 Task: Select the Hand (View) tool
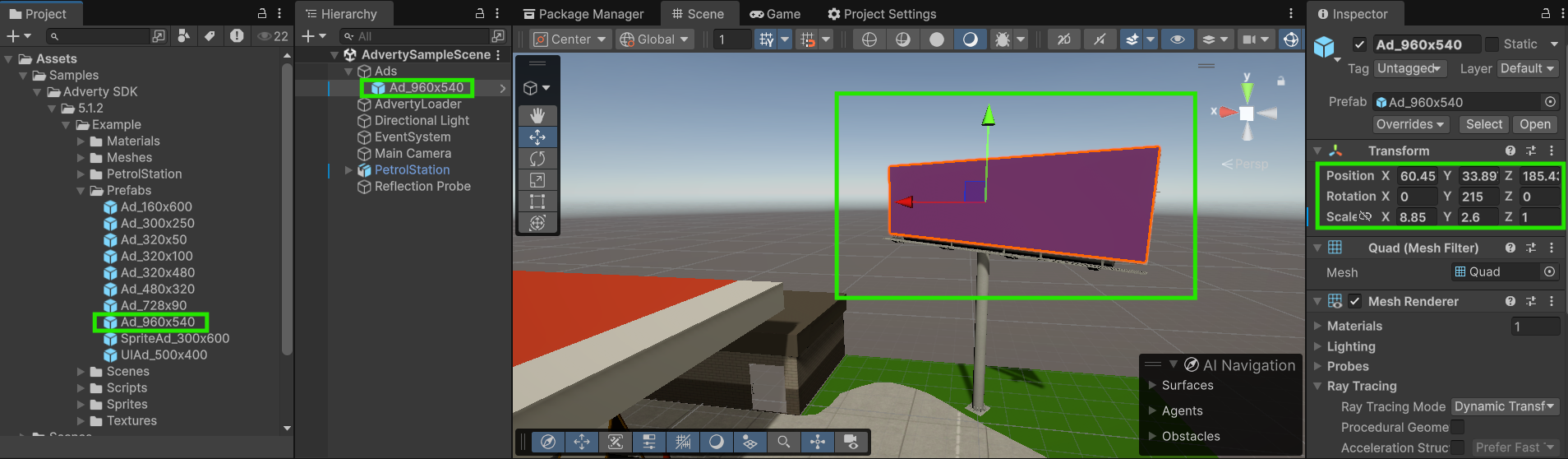[x=537, y=115]
